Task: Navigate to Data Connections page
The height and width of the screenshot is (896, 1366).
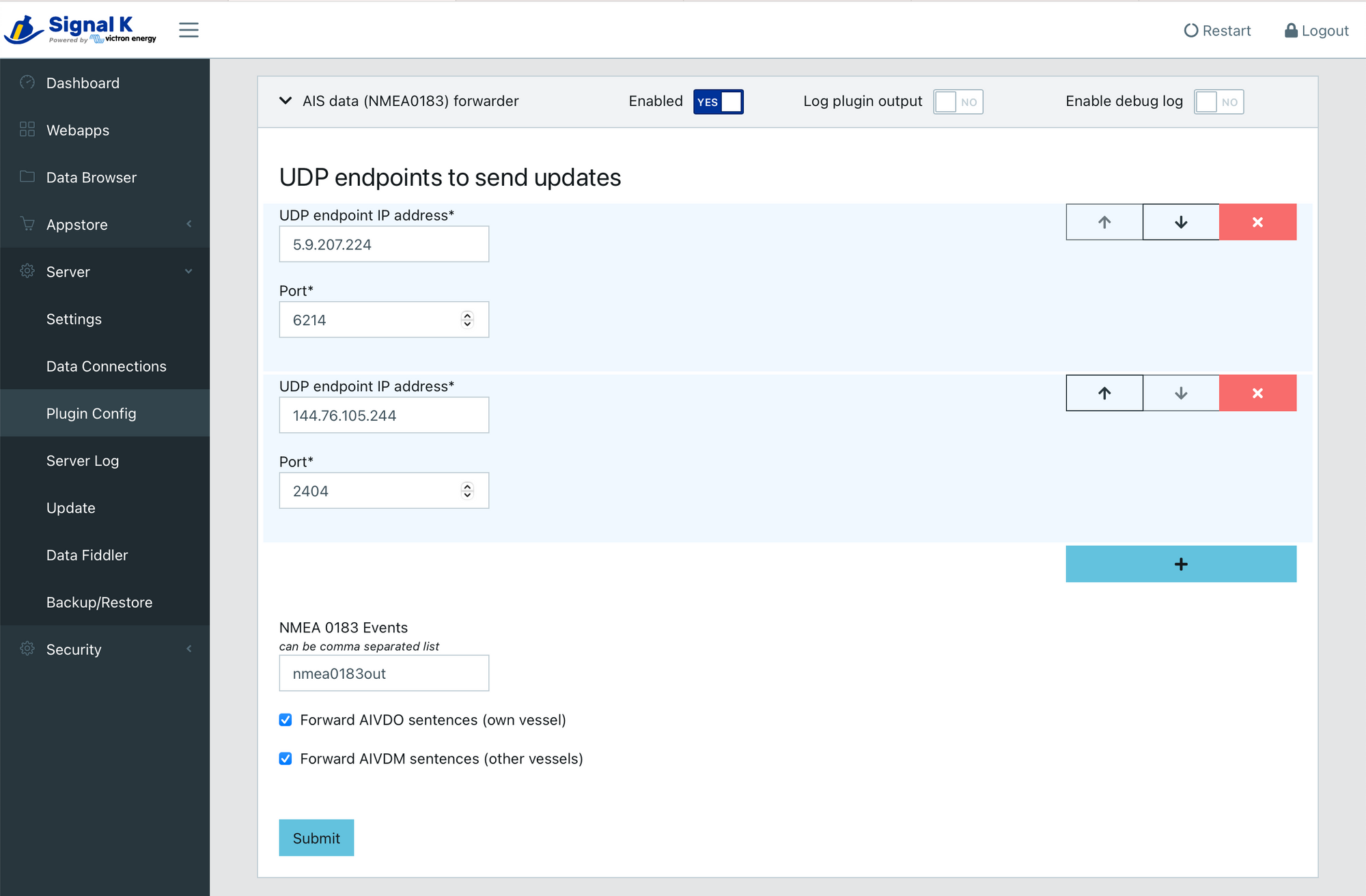Action: click(x=106, y=366)
